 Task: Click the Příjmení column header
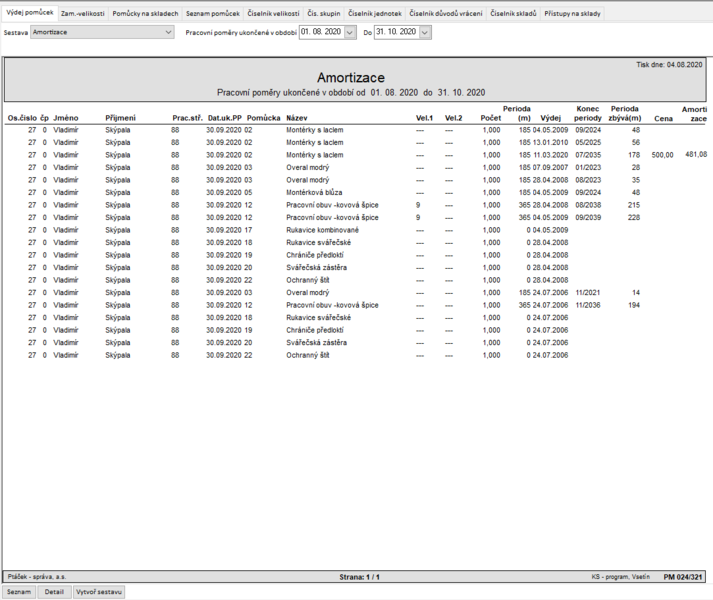(121, 118)
